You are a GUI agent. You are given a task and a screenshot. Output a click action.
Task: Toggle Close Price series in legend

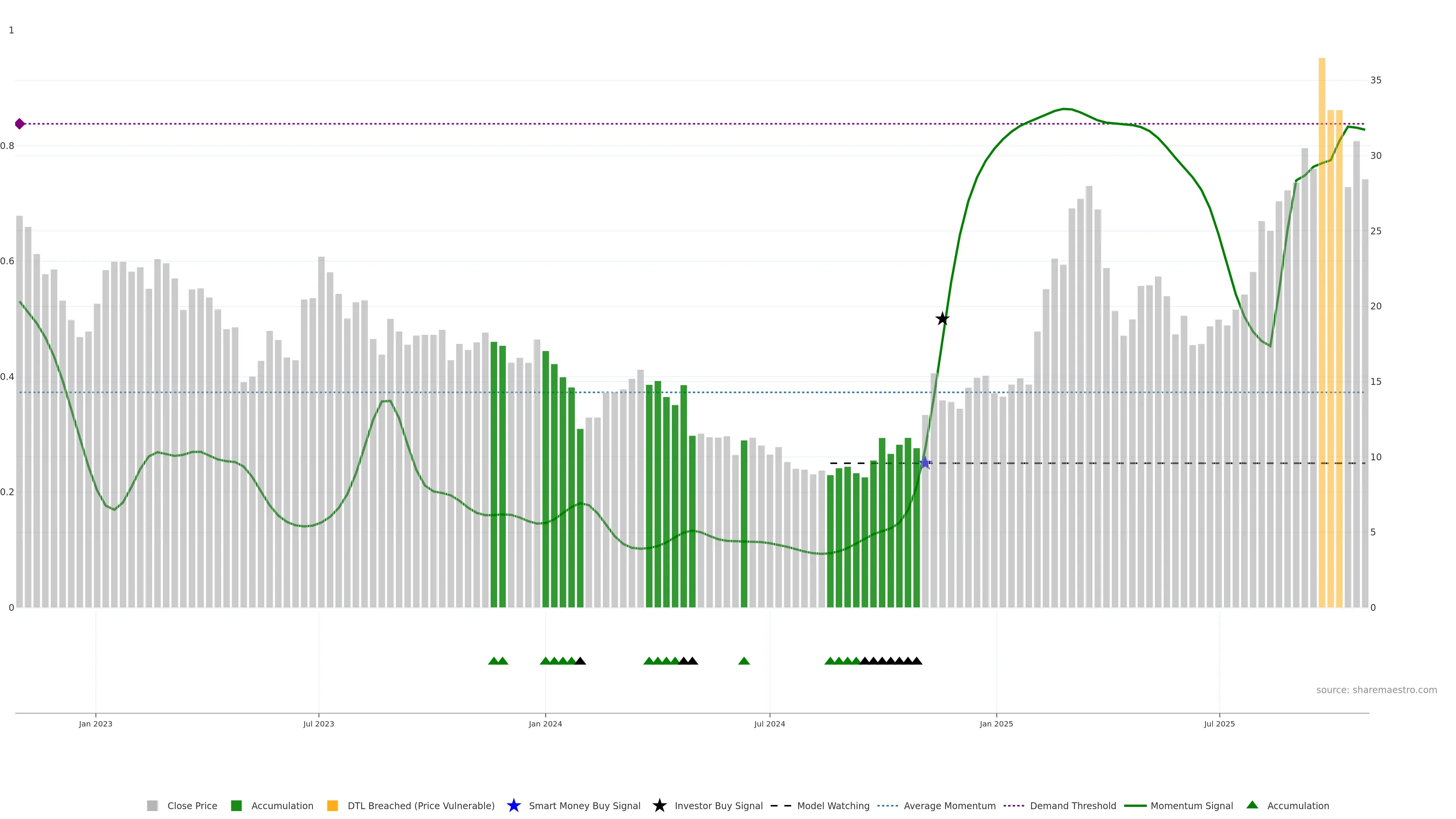click(191, 805)
